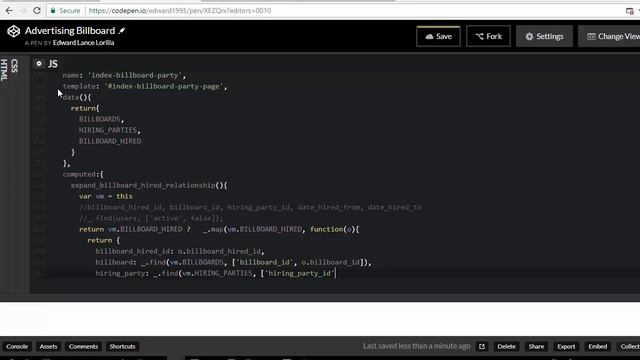
Task: Open JS editor settings gear
Action: pyautogui.click(x=39, y=64)
